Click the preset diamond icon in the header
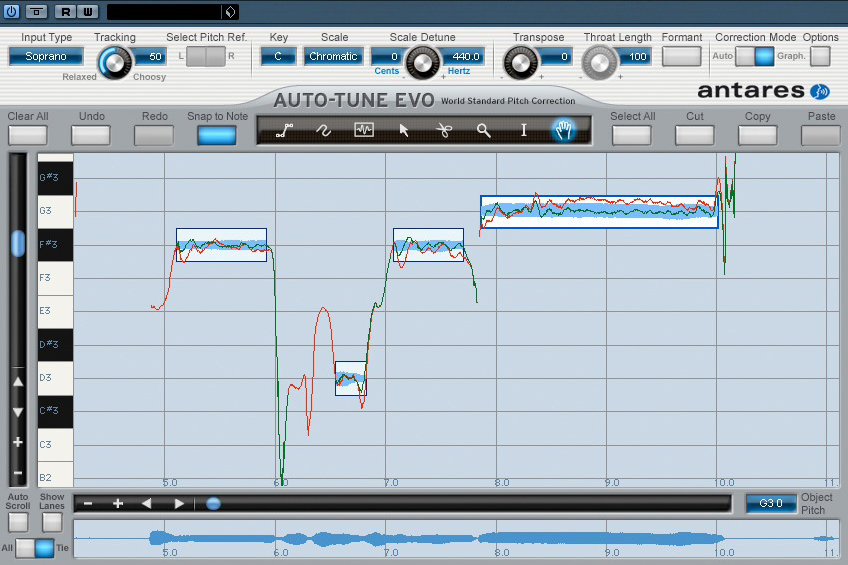This screenshot has height=565, width=848. point(230,12)
